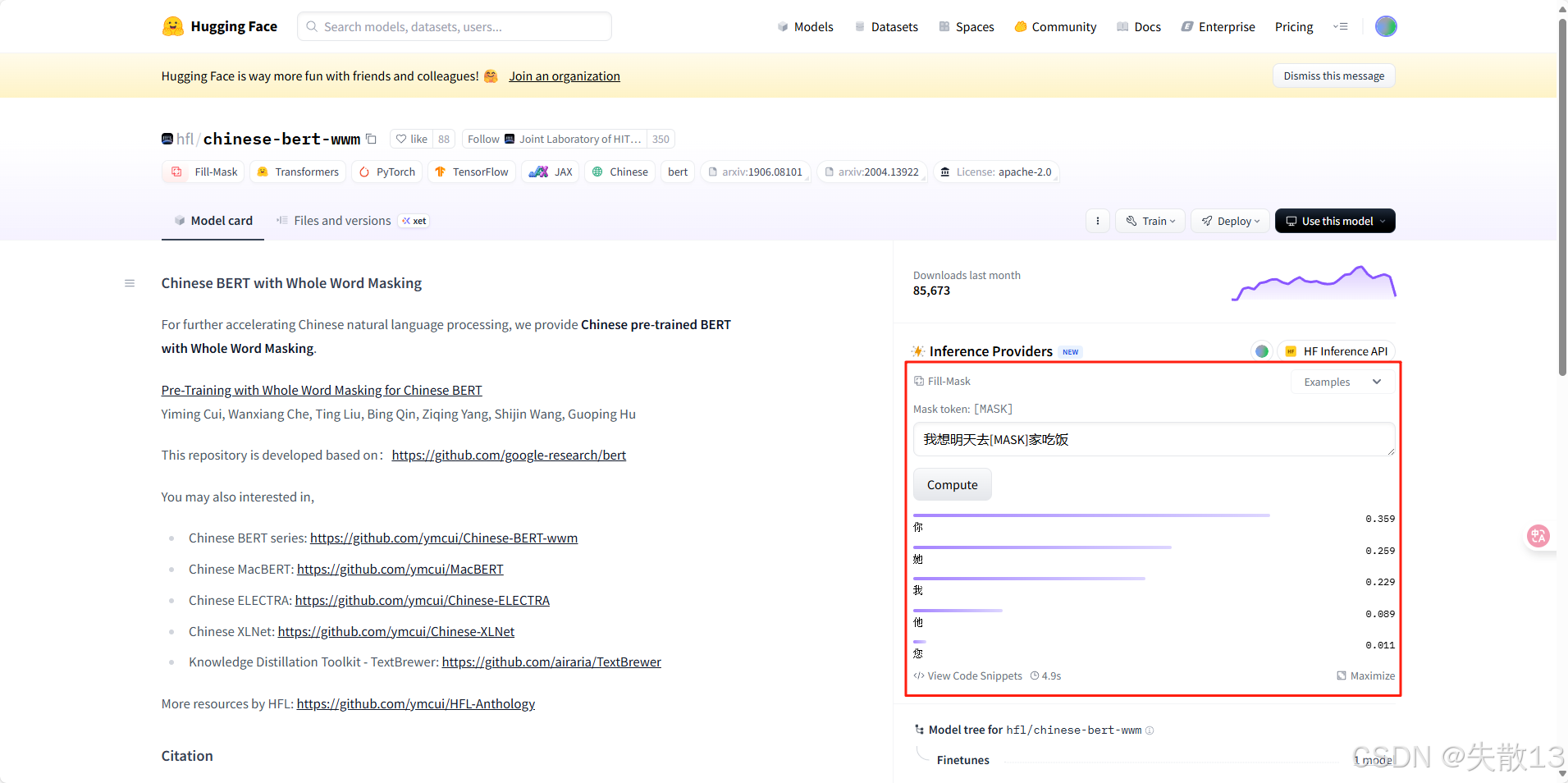
Task: Copy model name with the copy icon
Action: [371, 139]
